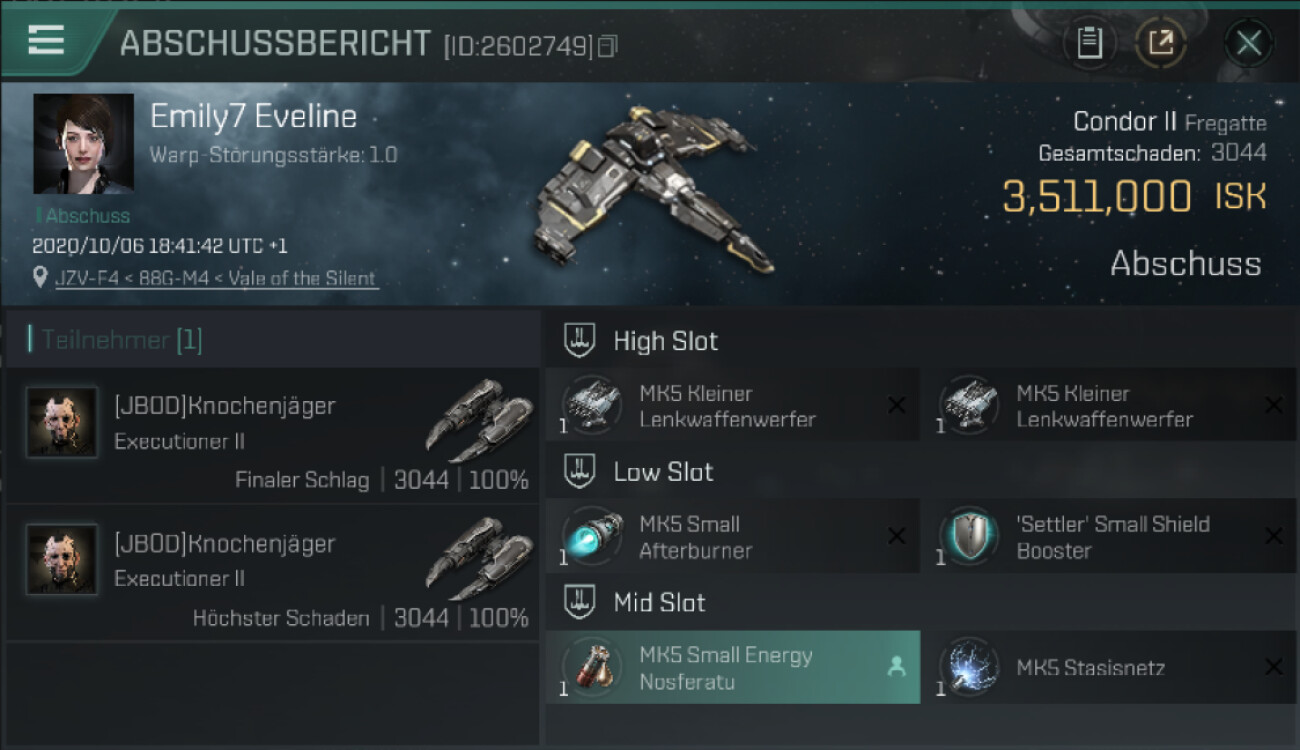Image resolution: width=1300 pixels, height=750 pixels.
Task: Click the share export icon
Action: pos(1162,43)
